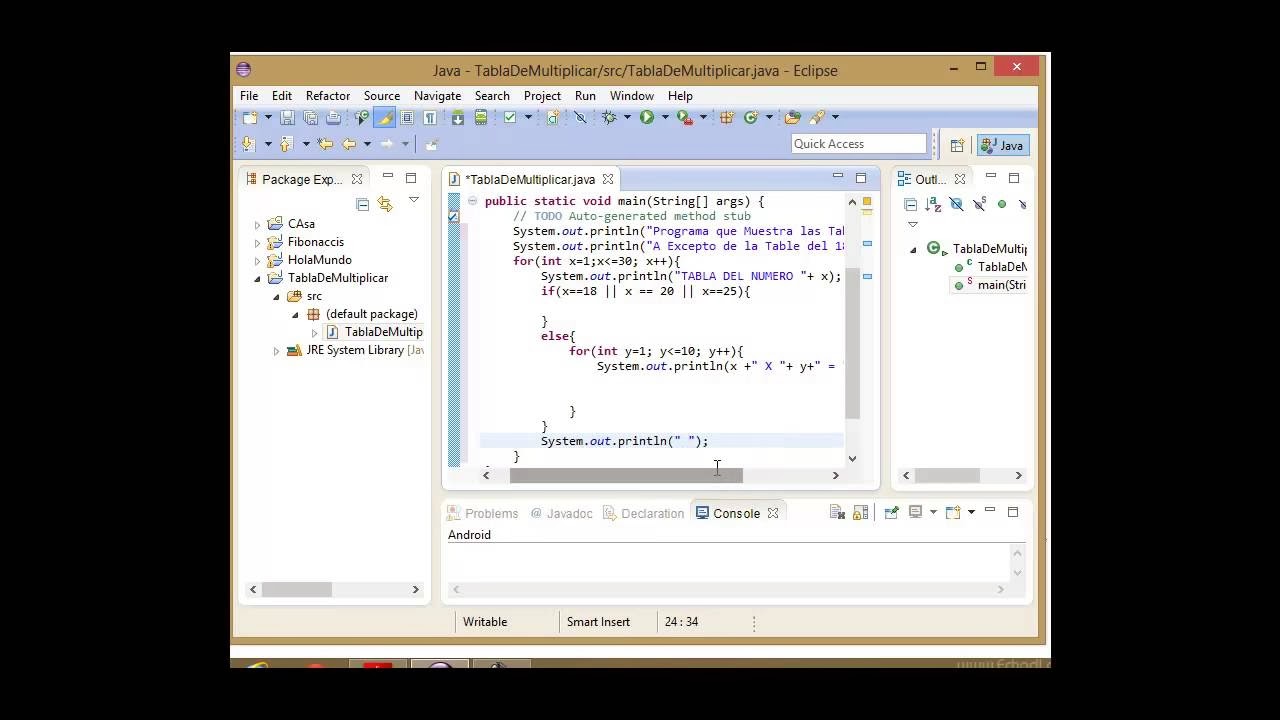Open the Source menu
This screenshot has height=720, width=1280.
pyautogui.click(x=382, y=96)
